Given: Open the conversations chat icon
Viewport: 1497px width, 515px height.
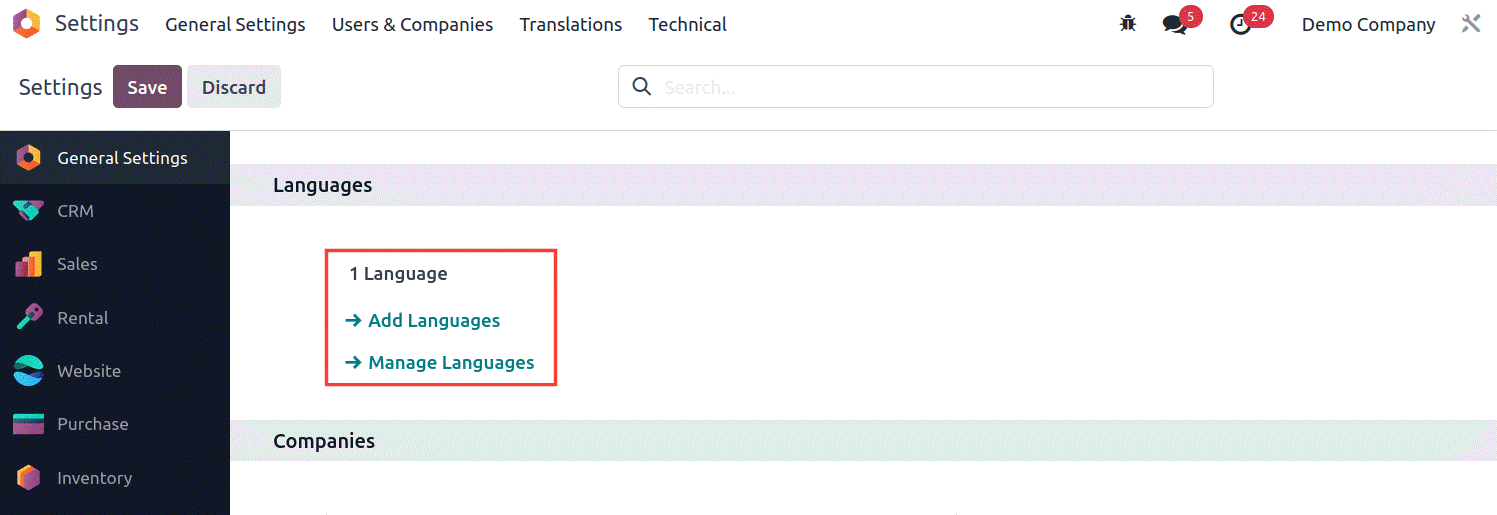Looking at the screenshot, I should 1175,25.
